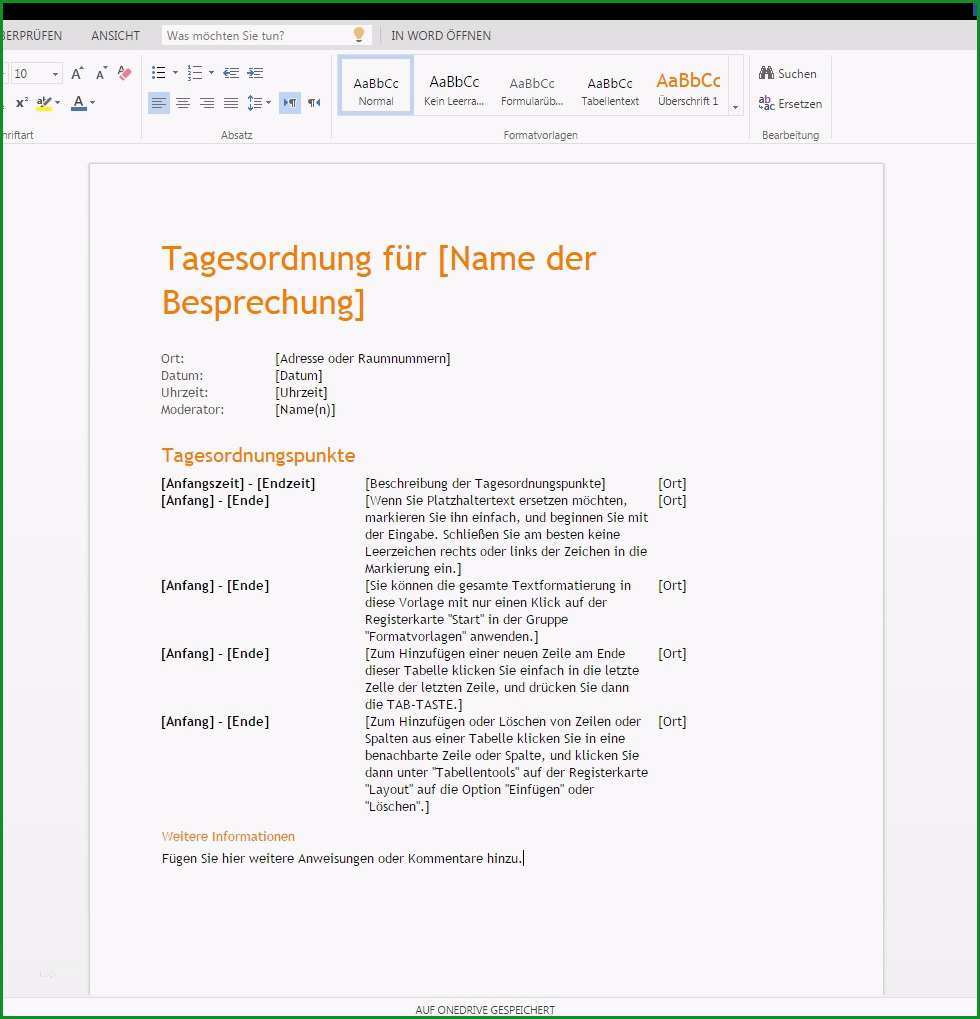Expand bullet list style options
Viewport: 980px width, 1019px height.
coord(175,73)
